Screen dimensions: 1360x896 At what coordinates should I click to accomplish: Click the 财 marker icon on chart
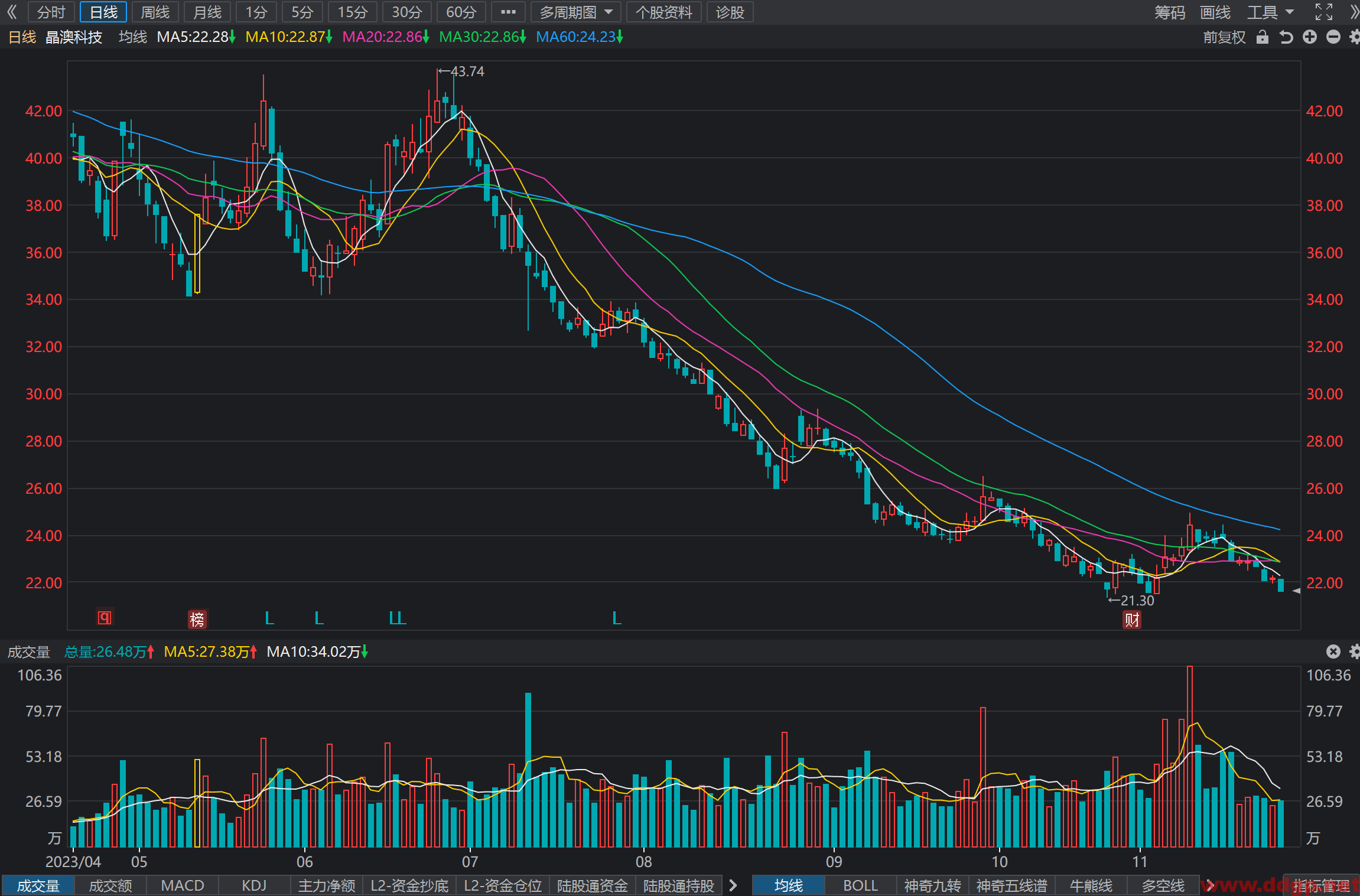pyautogui.click(x=1132, y=620)
